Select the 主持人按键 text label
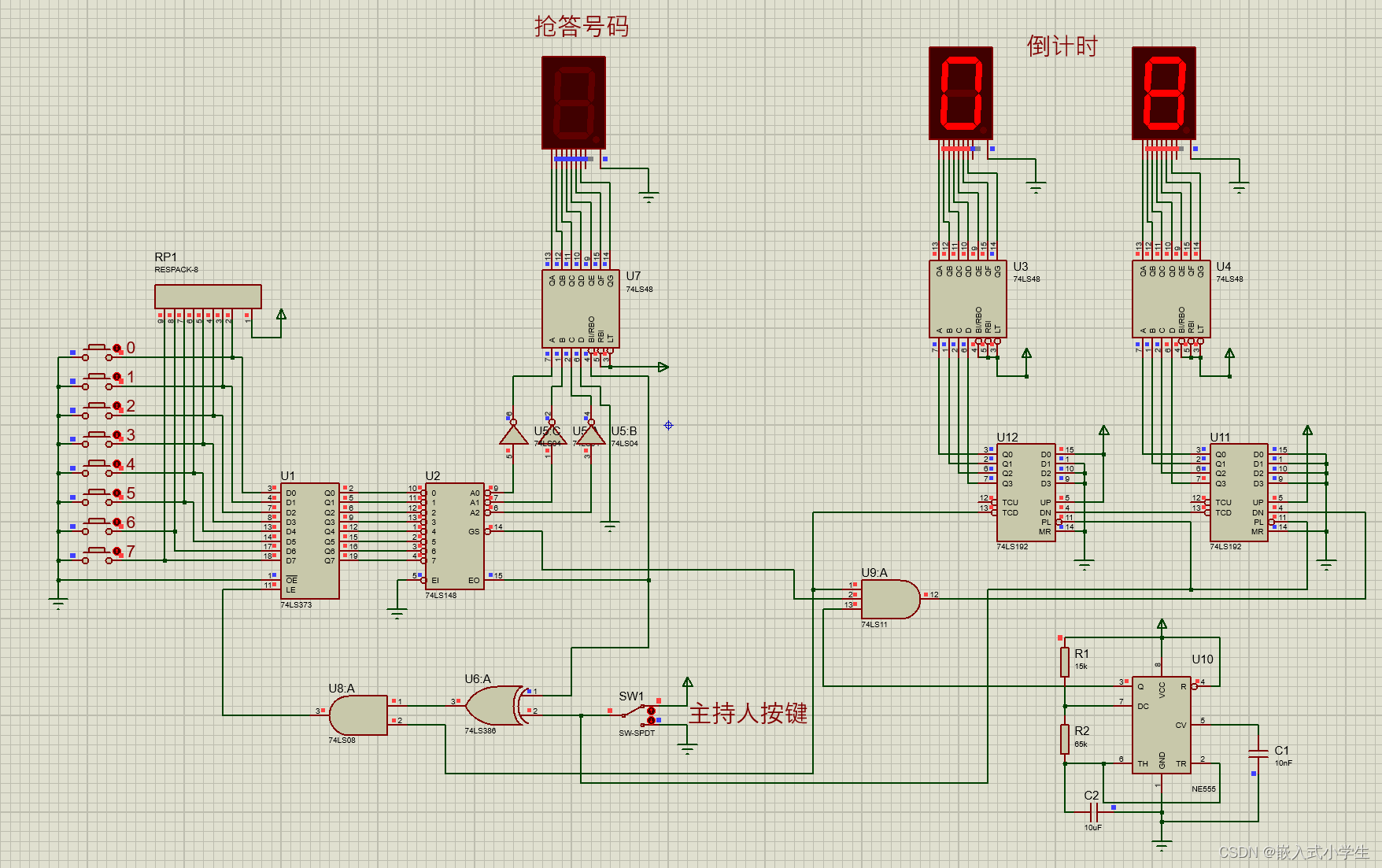 coord(748,713)
